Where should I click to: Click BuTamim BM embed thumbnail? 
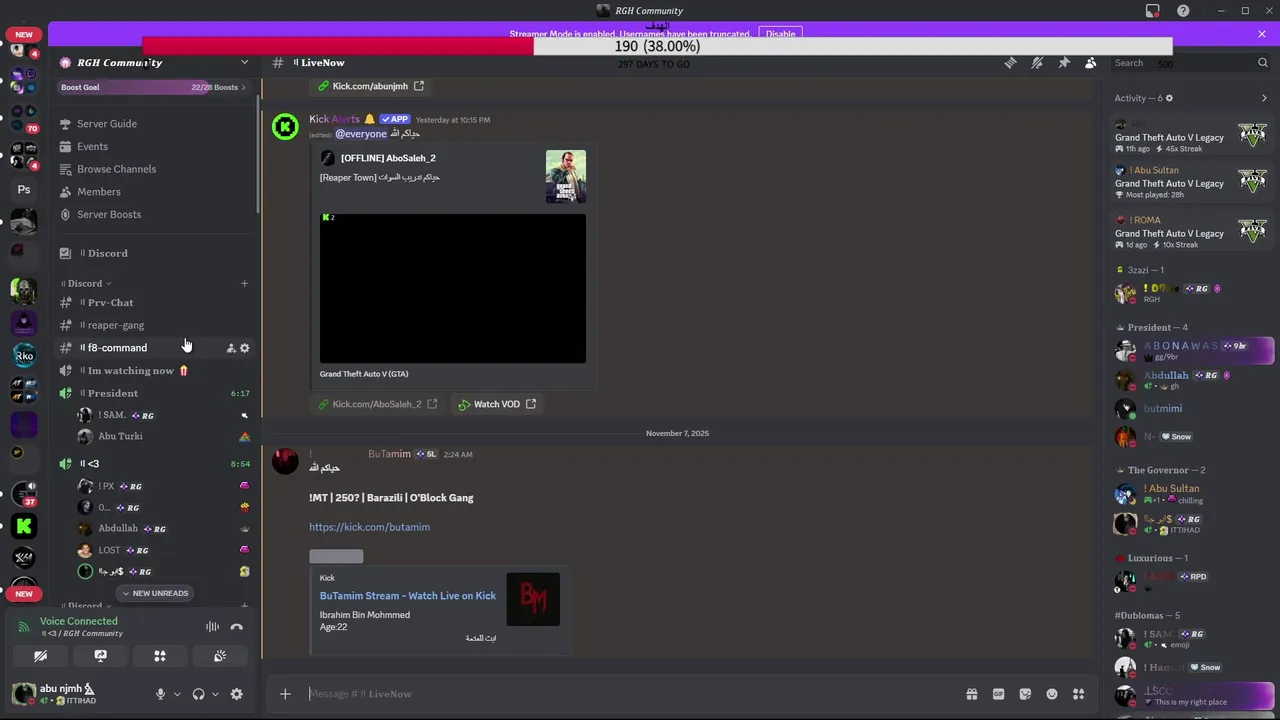coord(533,599)
